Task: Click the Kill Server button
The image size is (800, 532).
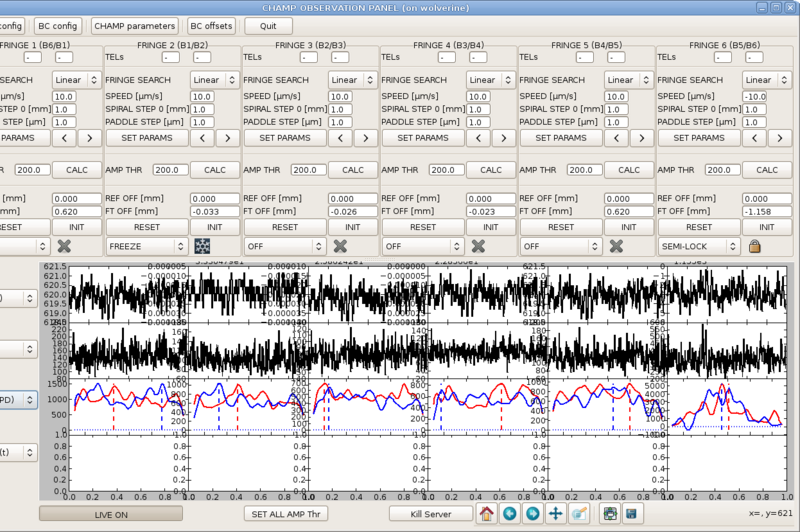Action: [x=431, y=514]
